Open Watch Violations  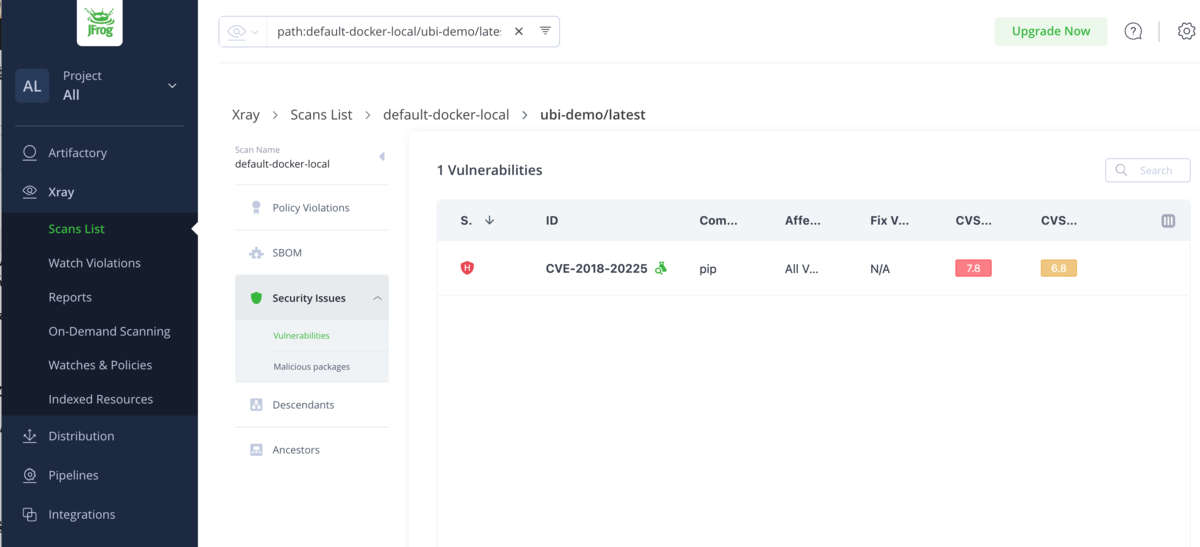pos(95,263)
